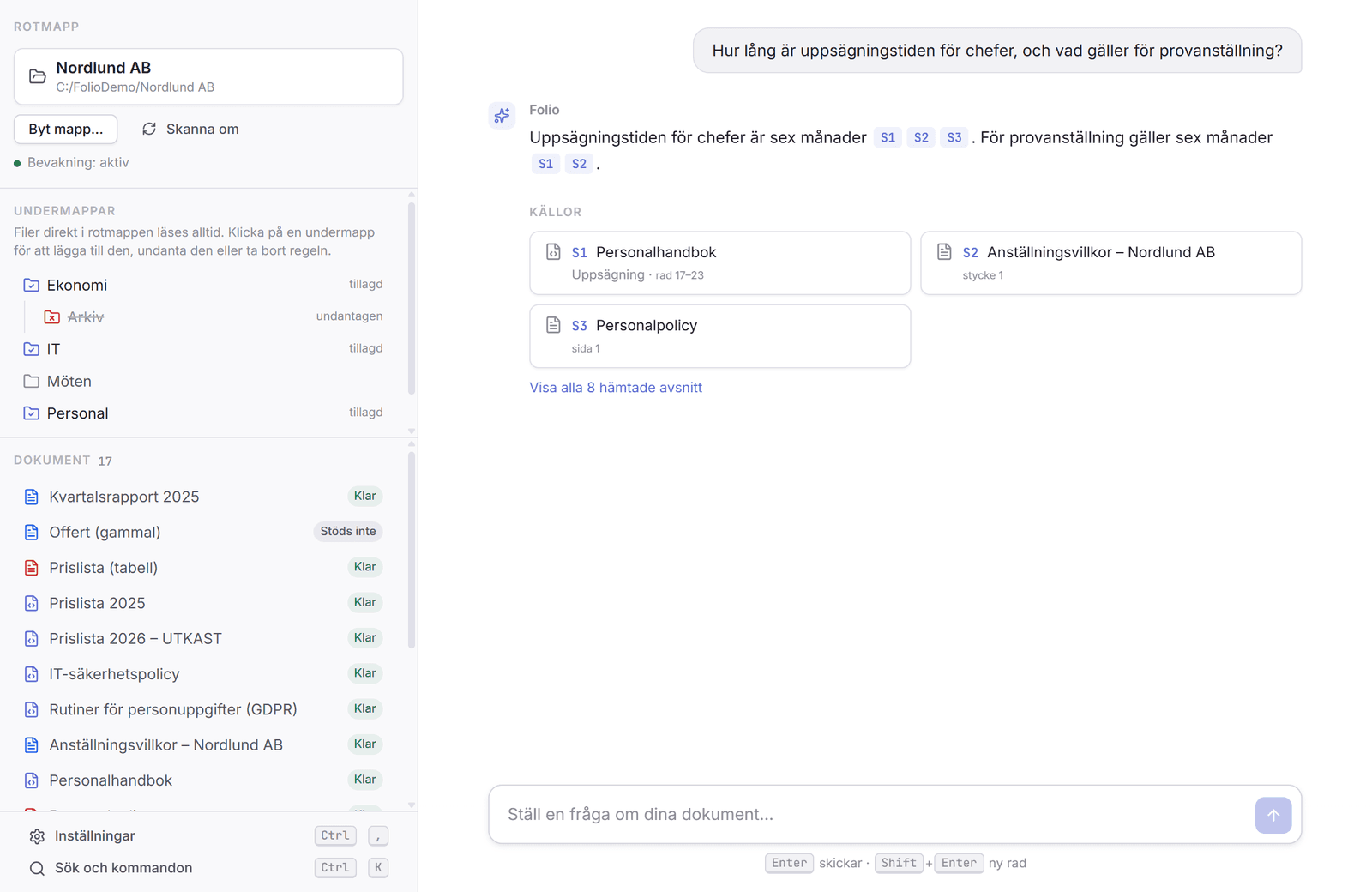Select the Personal subfolder row

203,413
